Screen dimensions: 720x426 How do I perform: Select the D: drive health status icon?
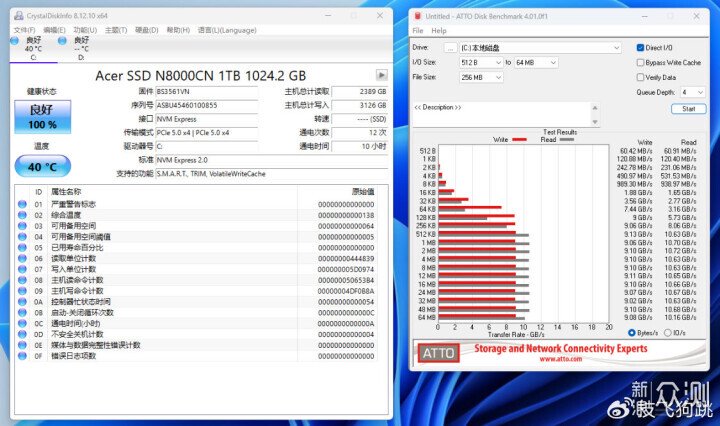(x=62, y=41)
